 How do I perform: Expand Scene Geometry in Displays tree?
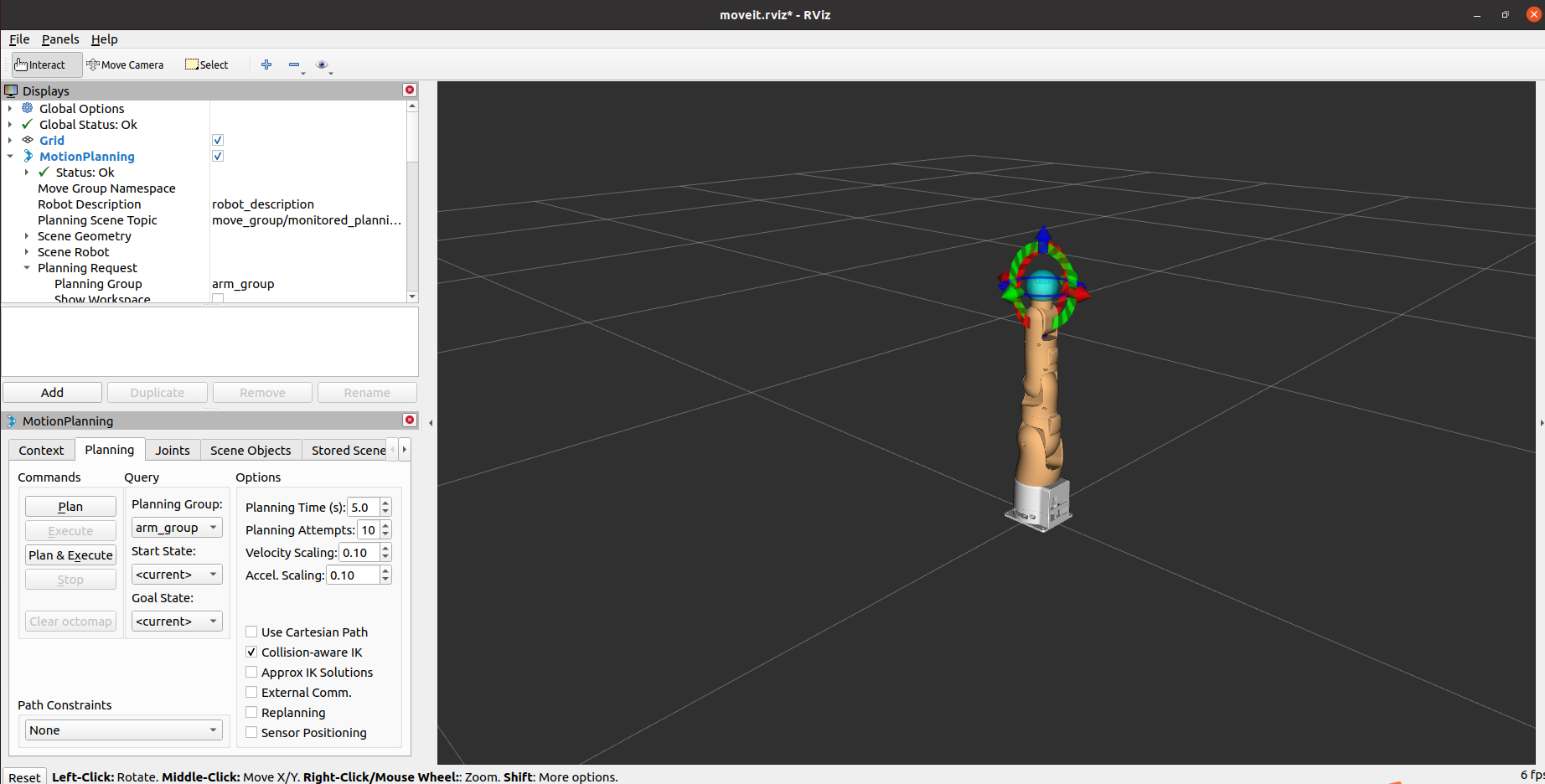point(27,235)
